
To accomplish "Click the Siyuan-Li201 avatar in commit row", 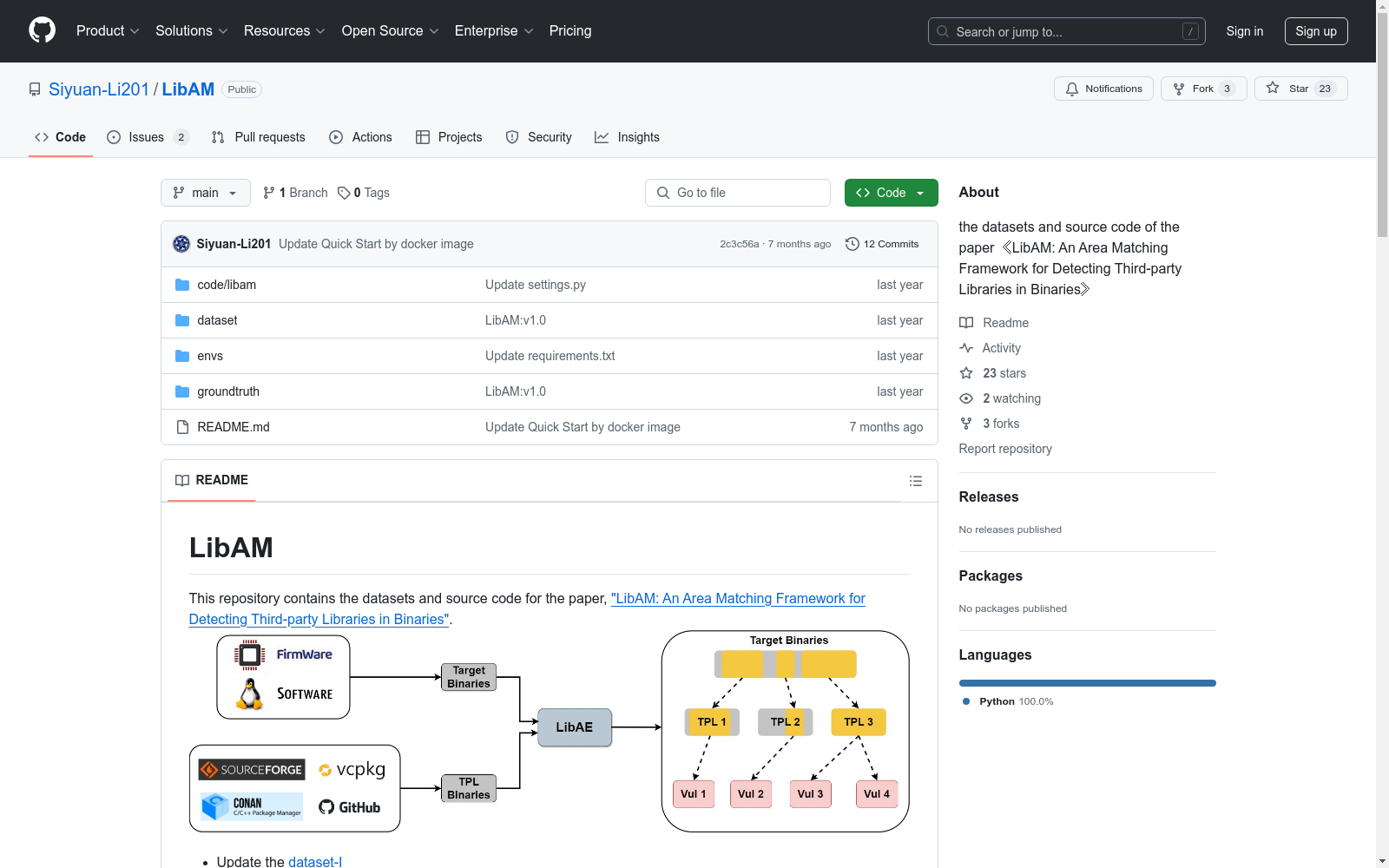I will point(181,244).
